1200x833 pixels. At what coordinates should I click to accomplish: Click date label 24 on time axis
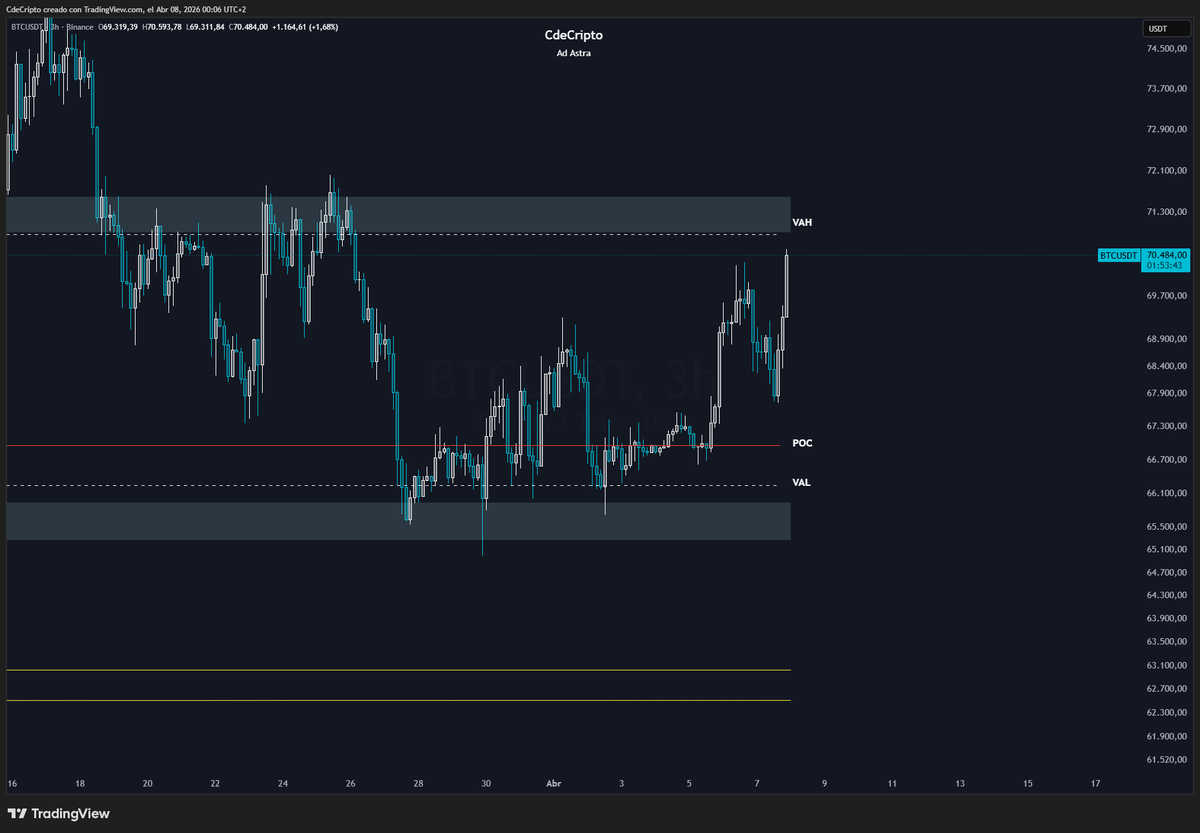pyautogui.click(x=283, y=785)
